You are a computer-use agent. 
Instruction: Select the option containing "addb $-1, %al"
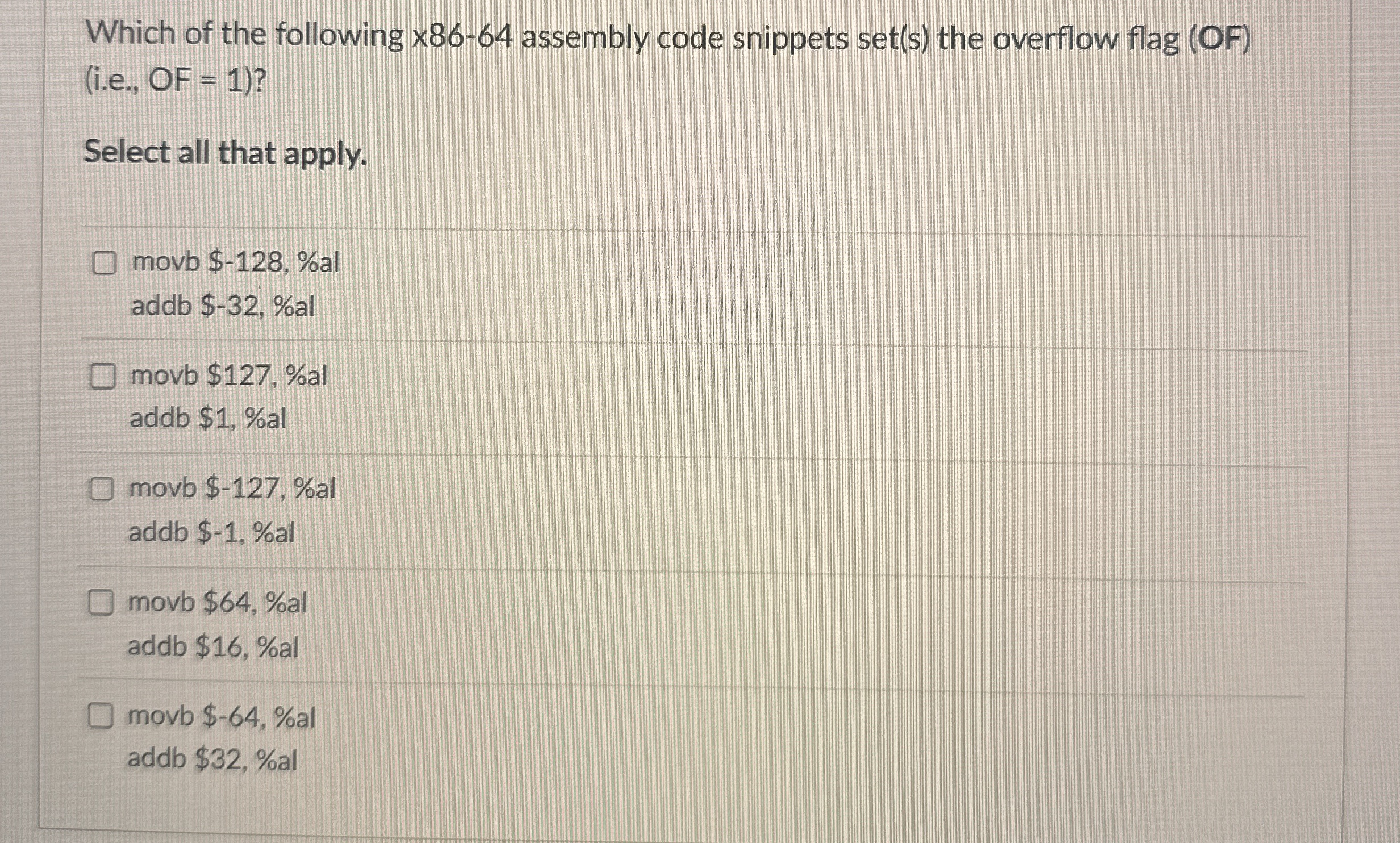click(211, 532)
